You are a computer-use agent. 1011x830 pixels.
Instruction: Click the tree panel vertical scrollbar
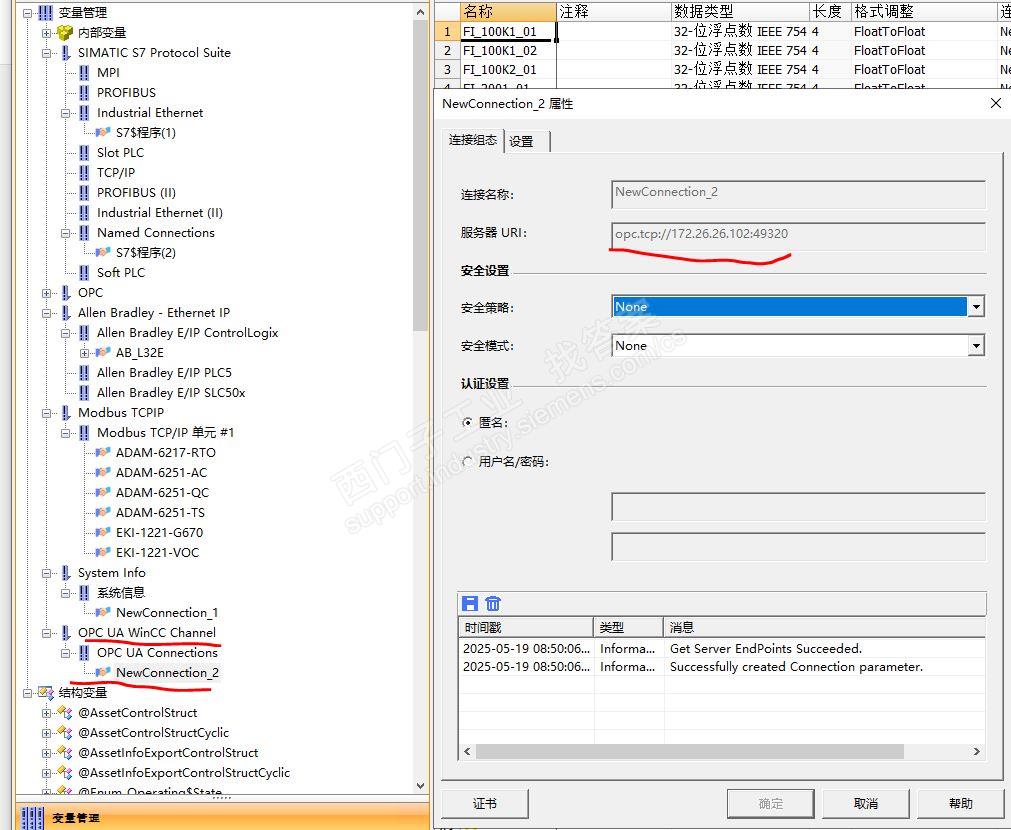[x=420, y=174]
